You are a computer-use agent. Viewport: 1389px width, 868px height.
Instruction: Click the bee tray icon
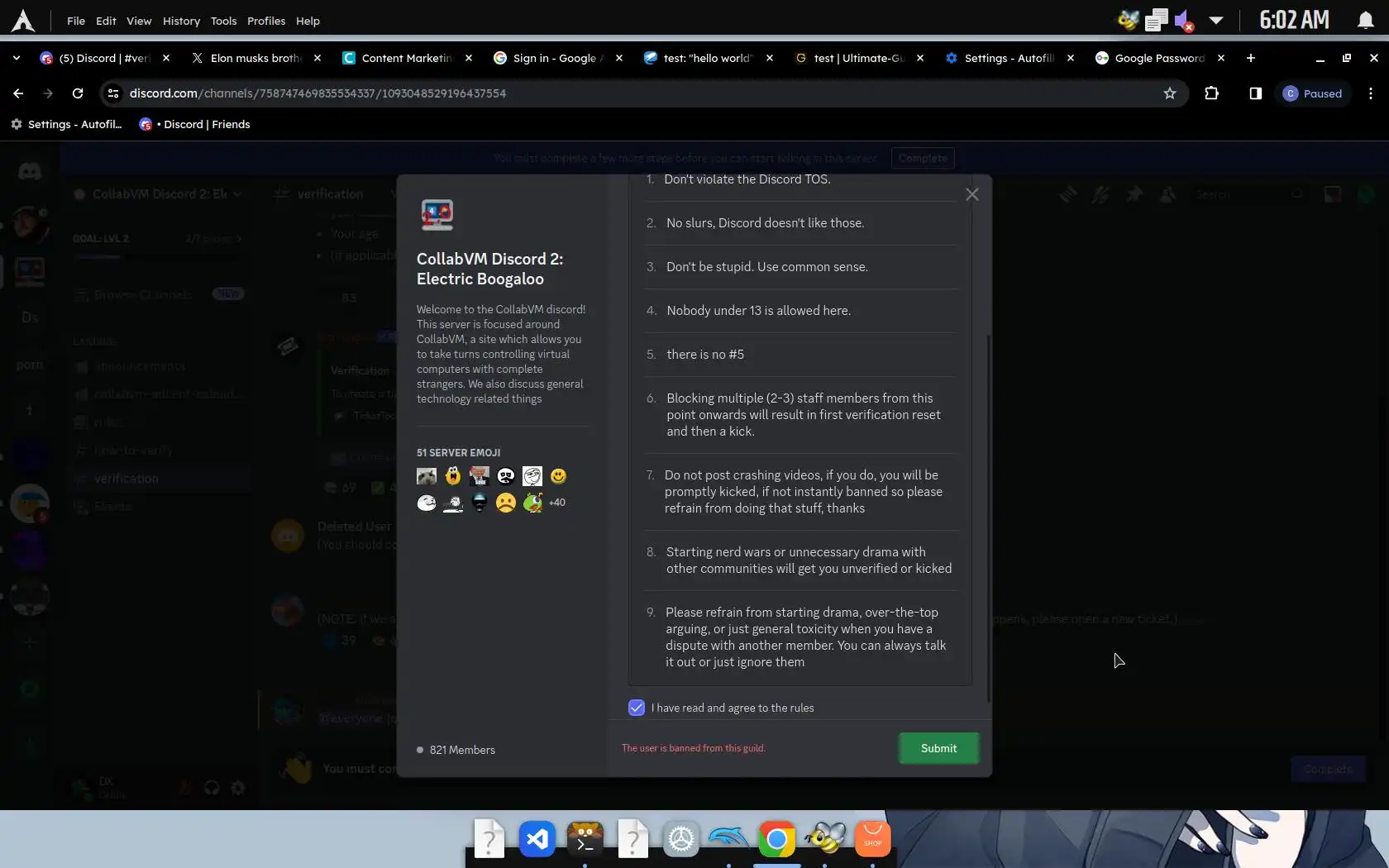point(1128,19)
